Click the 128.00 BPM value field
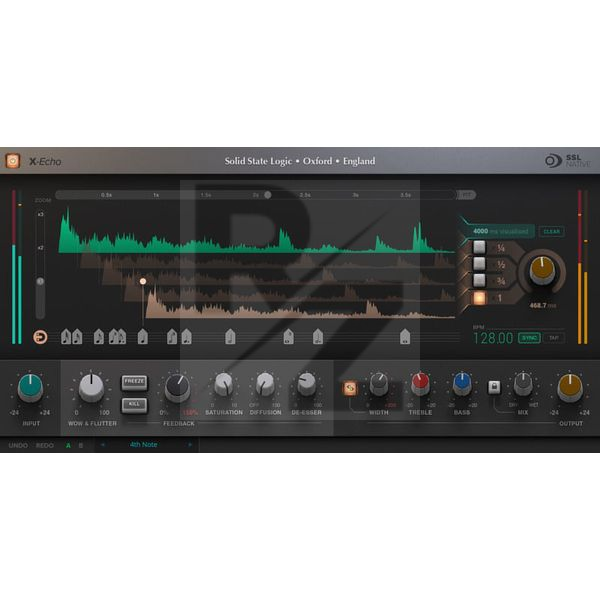 pyautogui.click(x=493, y=338)
